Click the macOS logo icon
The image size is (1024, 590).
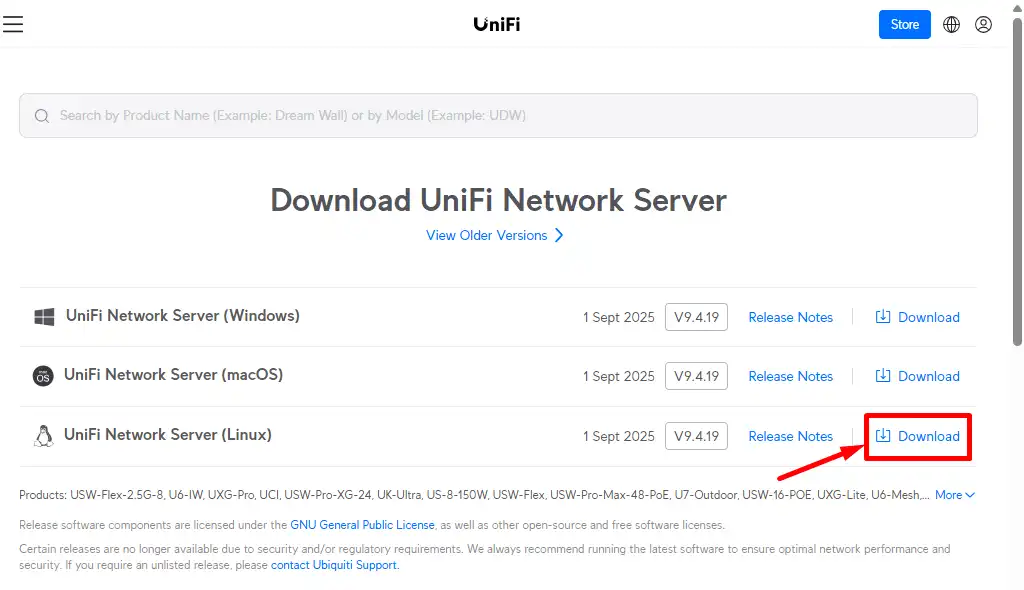(x=43, y=376)
